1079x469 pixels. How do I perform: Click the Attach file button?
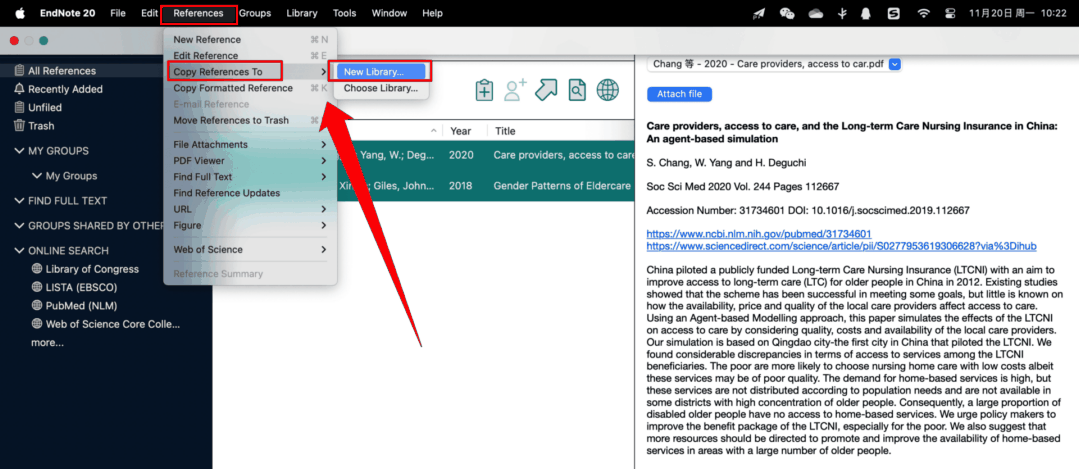pos(679,94)
